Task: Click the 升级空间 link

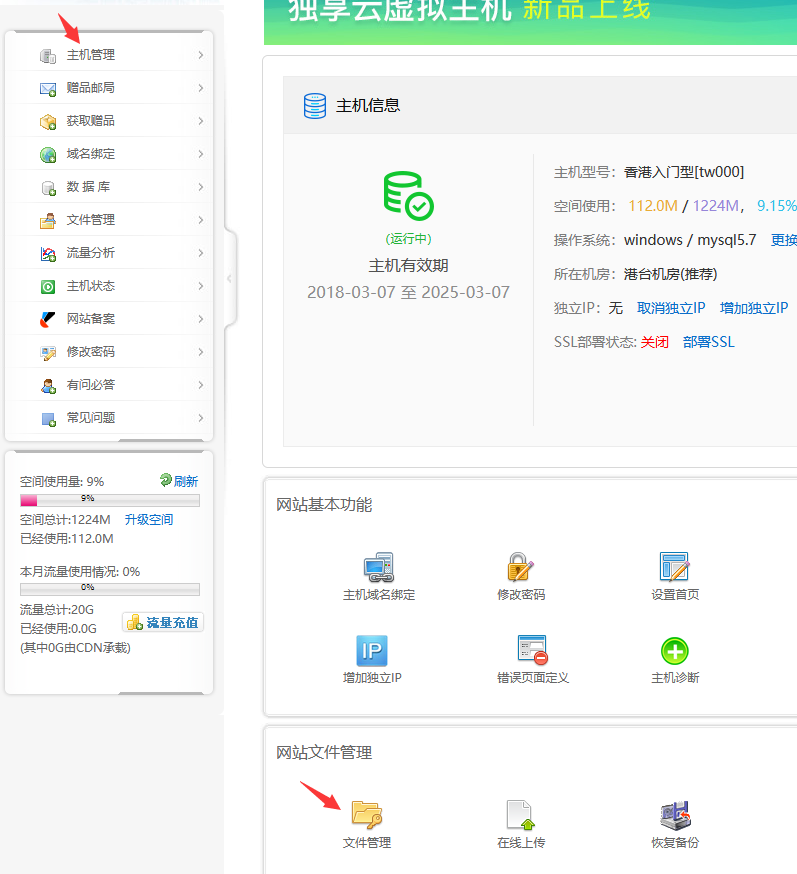Action: 148,520
